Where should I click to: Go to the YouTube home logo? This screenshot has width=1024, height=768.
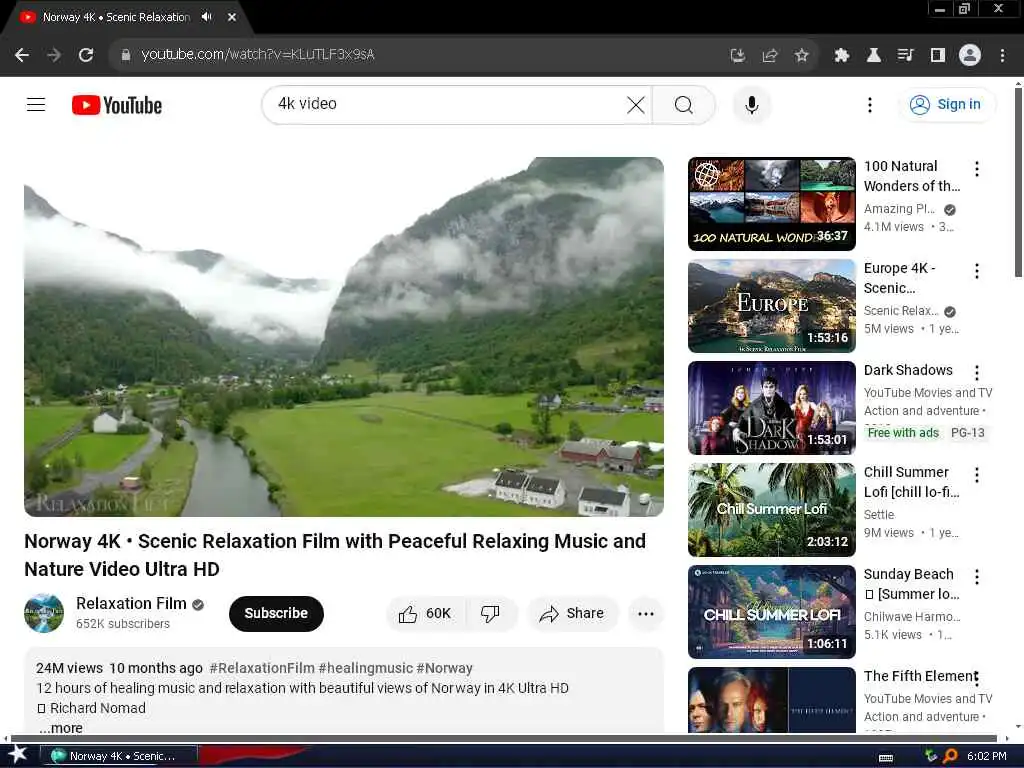117,105
